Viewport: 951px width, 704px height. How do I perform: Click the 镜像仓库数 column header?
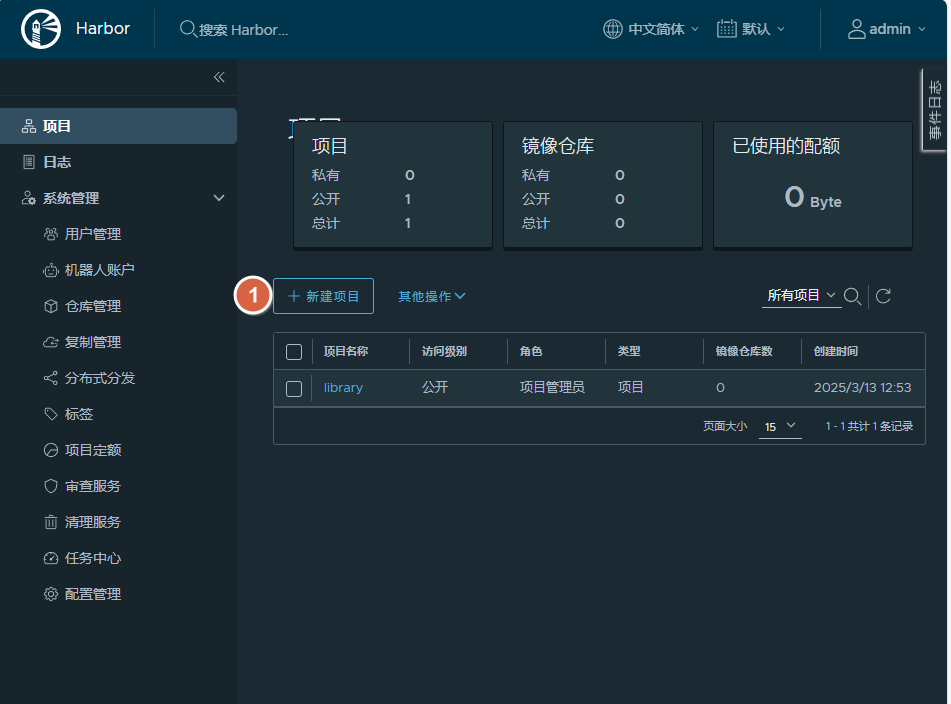tap(744, 352)
